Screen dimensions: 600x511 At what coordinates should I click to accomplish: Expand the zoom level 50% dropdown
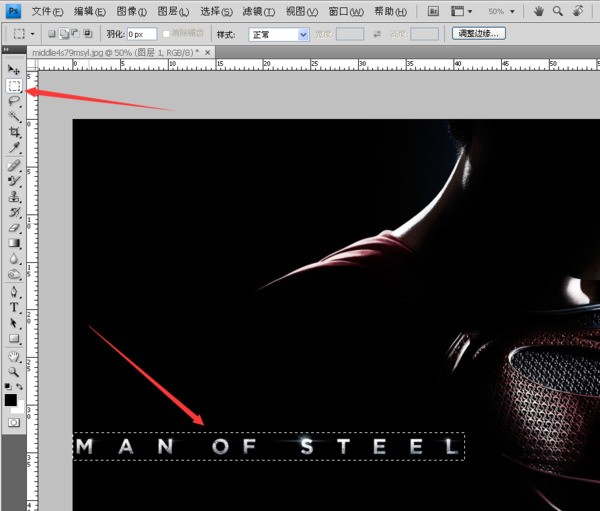tap(500, 11)
